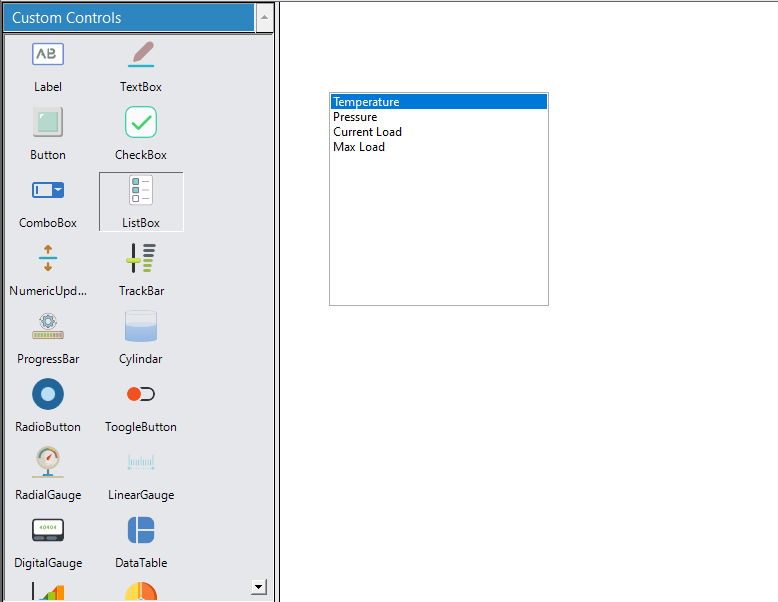Select the Label control icon
Screen dimensions: 778x602
tap(48, 54)
